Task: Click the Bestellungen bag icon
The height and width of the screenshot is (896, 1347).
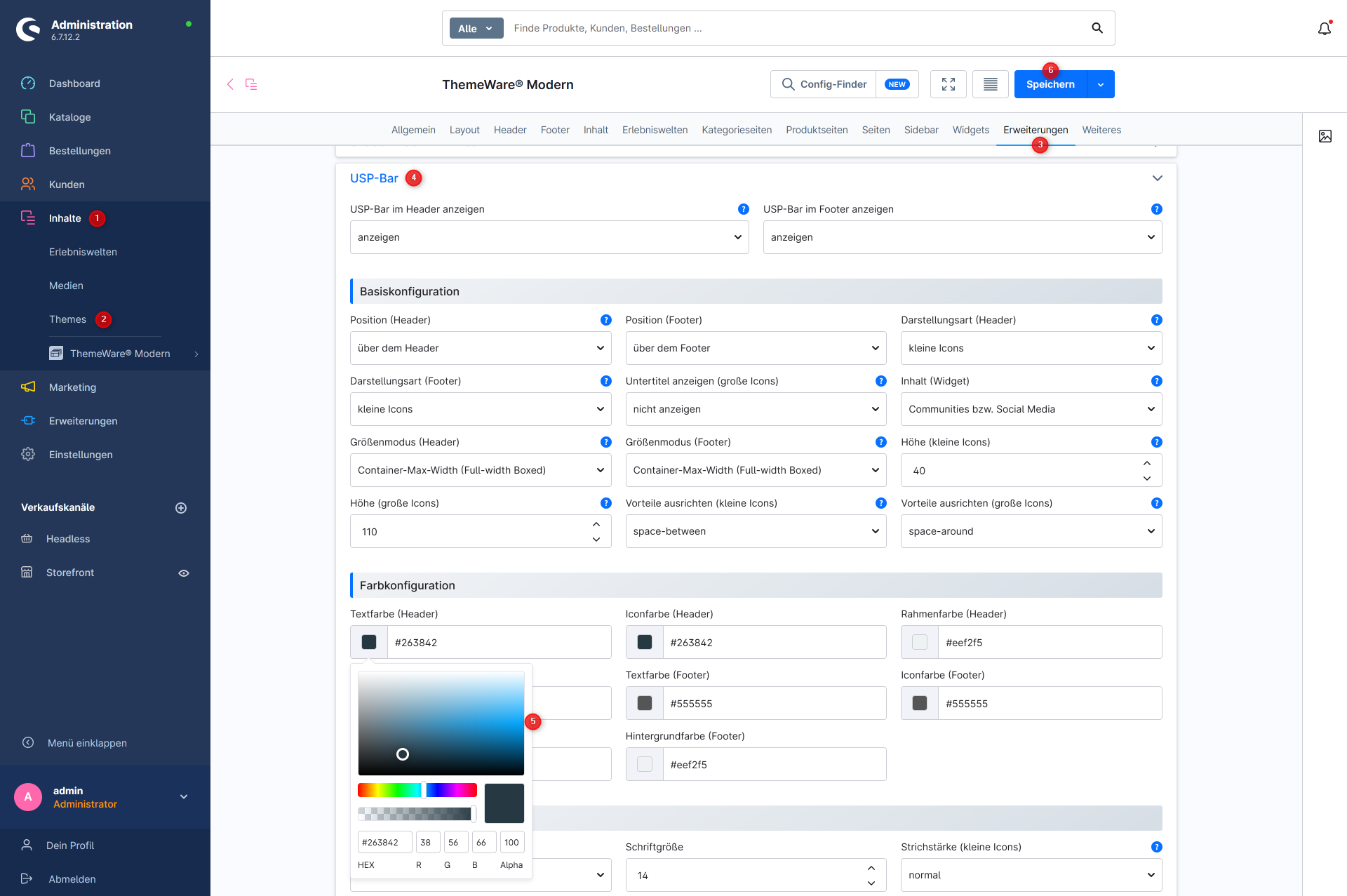Action: (28, 151)
